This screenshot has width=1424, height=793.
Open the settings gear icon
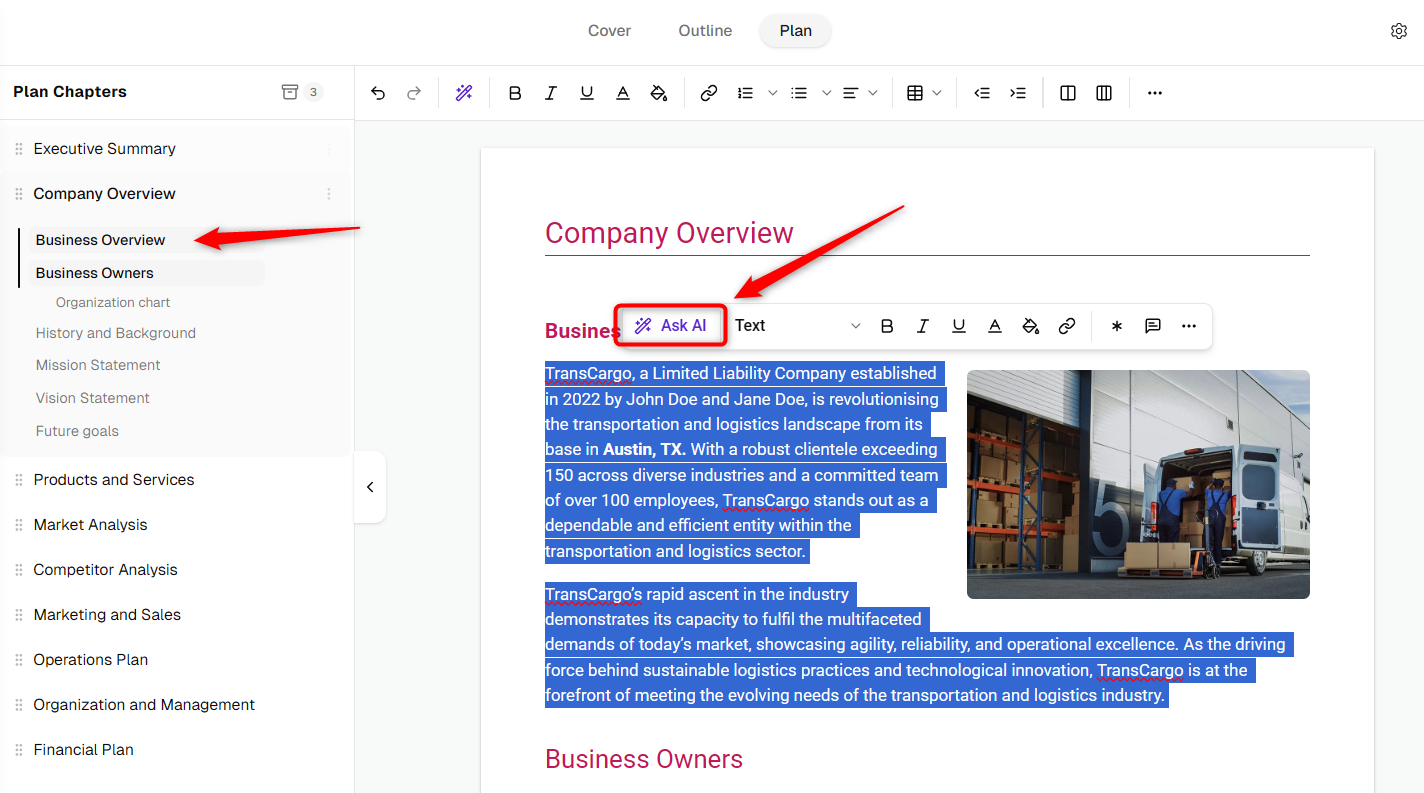[1399, 31]
